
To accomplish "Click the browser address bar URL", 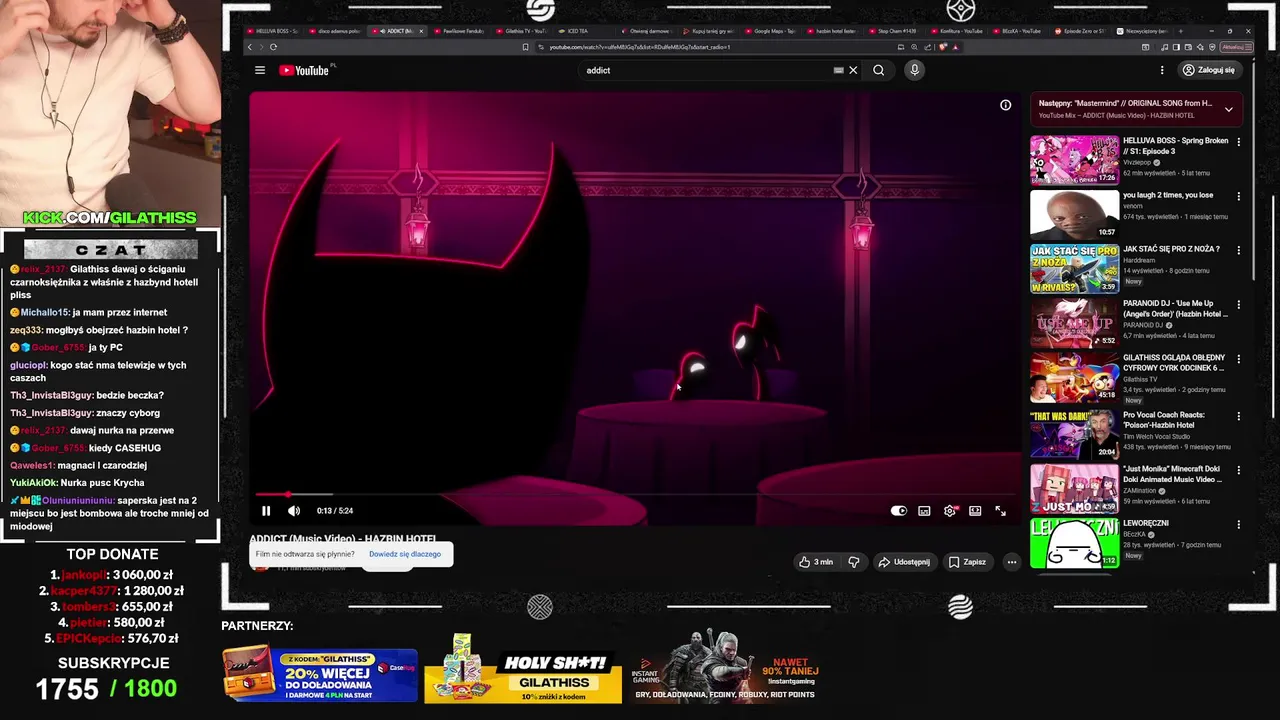I will click(640, 47).
